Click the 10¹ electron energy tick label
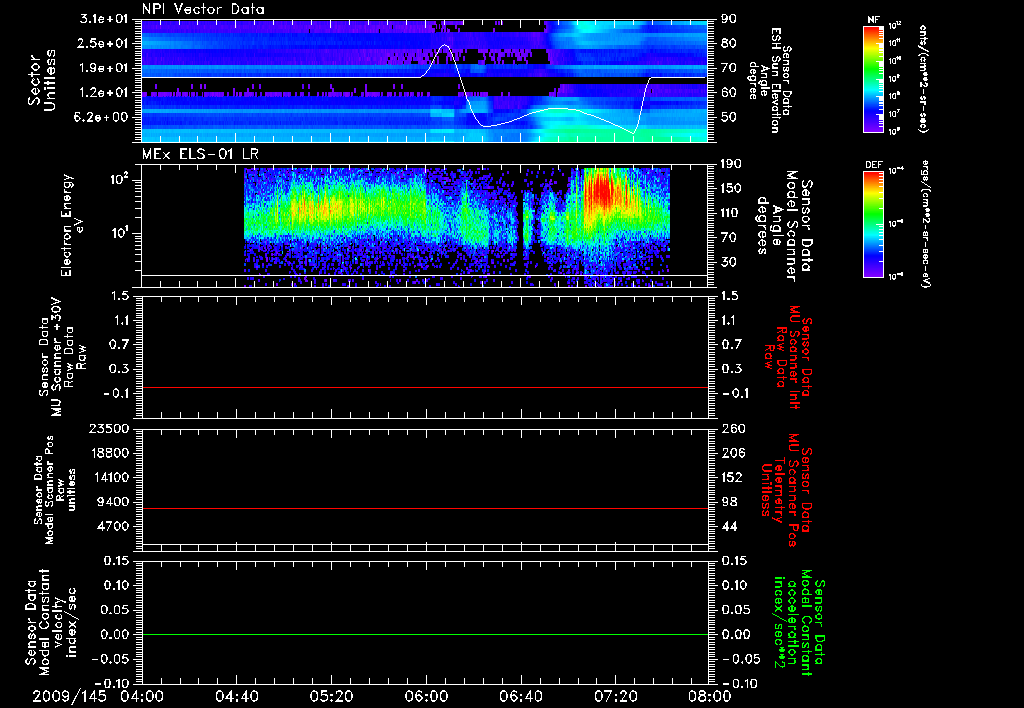This screenshot has height=708, width=1024. click(x=120, y=233)
